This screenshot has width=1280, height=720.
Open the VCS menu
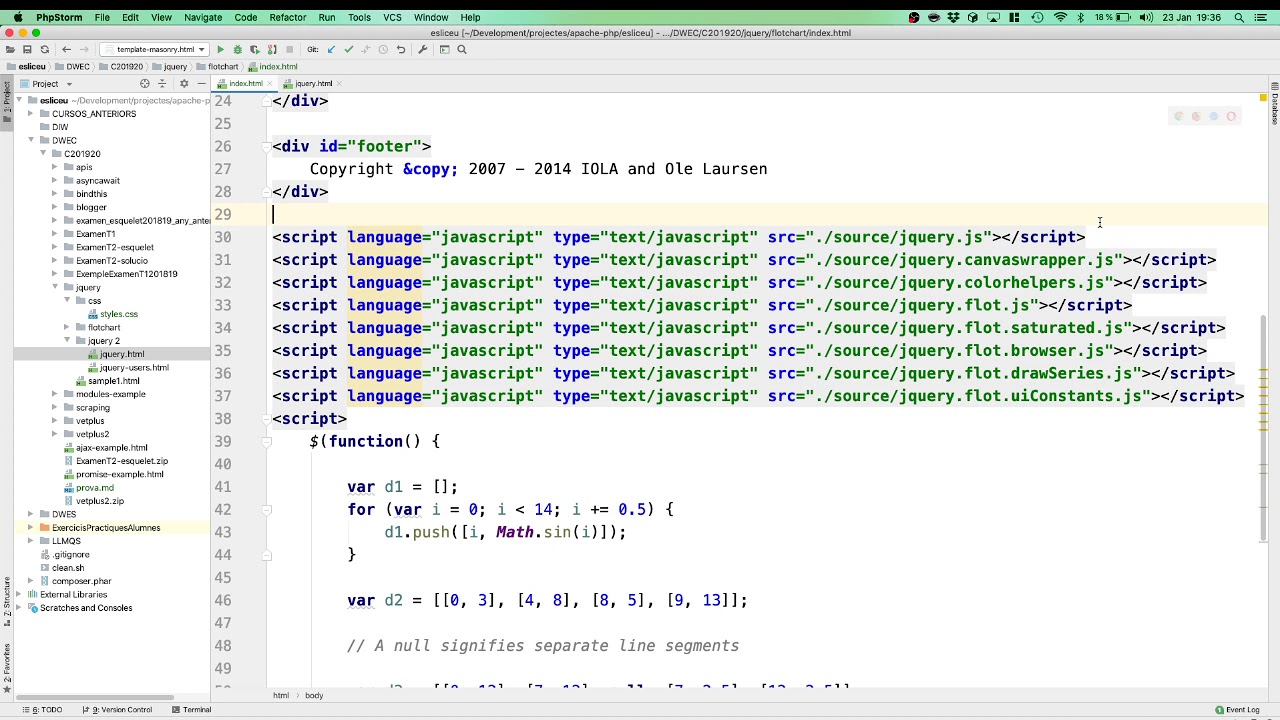[392, 17]
